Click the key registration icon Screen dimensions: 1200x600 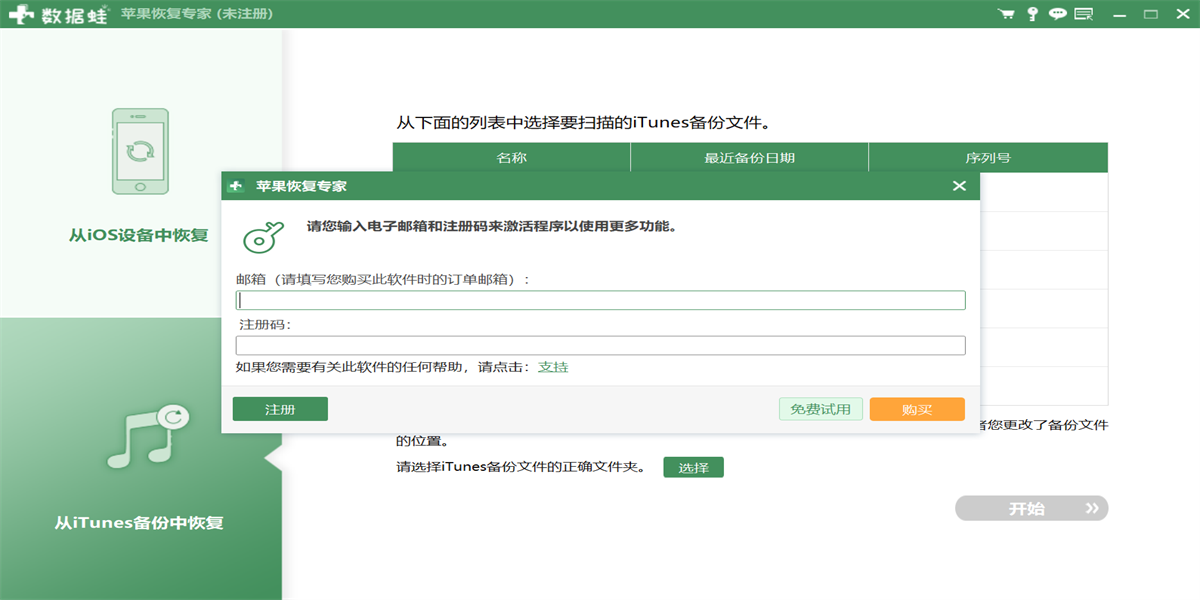coord(1033,14)
